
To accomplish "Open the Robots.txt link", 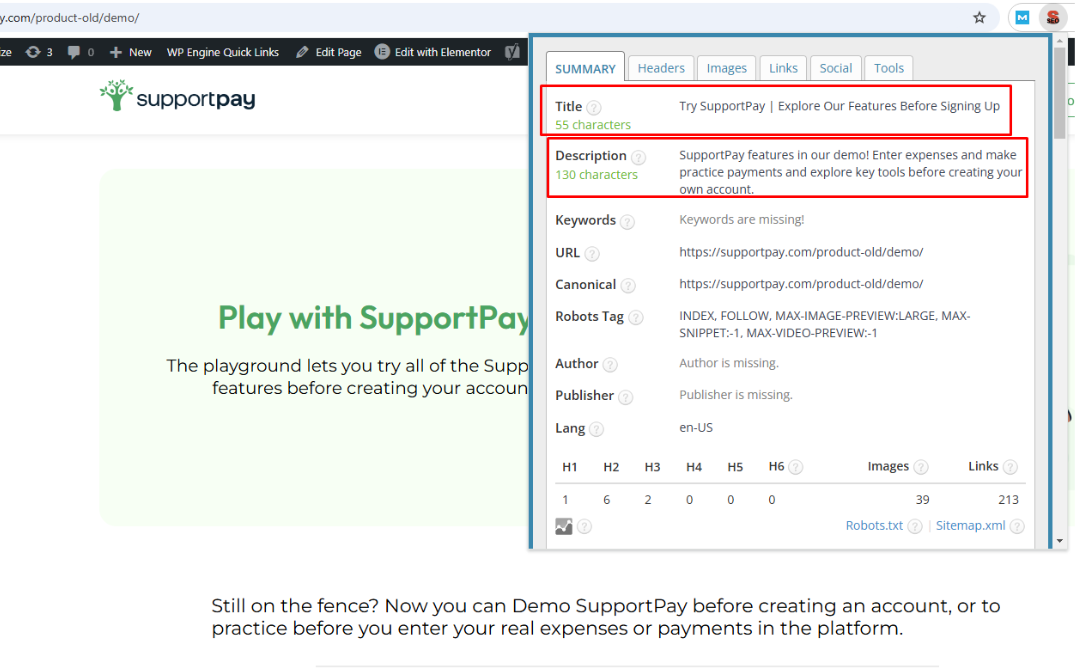I will pyautogui.click(x=873, y=525).
